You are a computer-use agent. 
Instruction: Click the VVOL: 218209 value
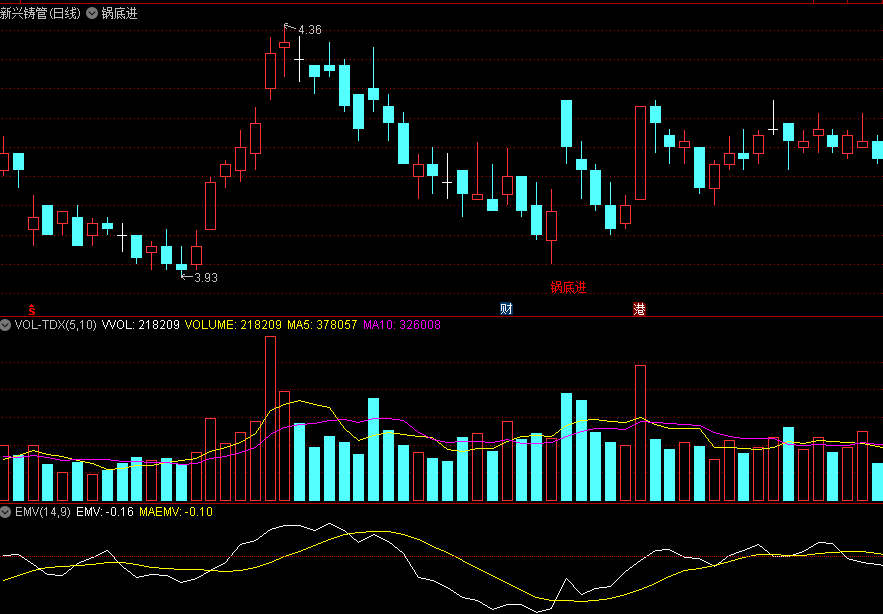(141, 325)
